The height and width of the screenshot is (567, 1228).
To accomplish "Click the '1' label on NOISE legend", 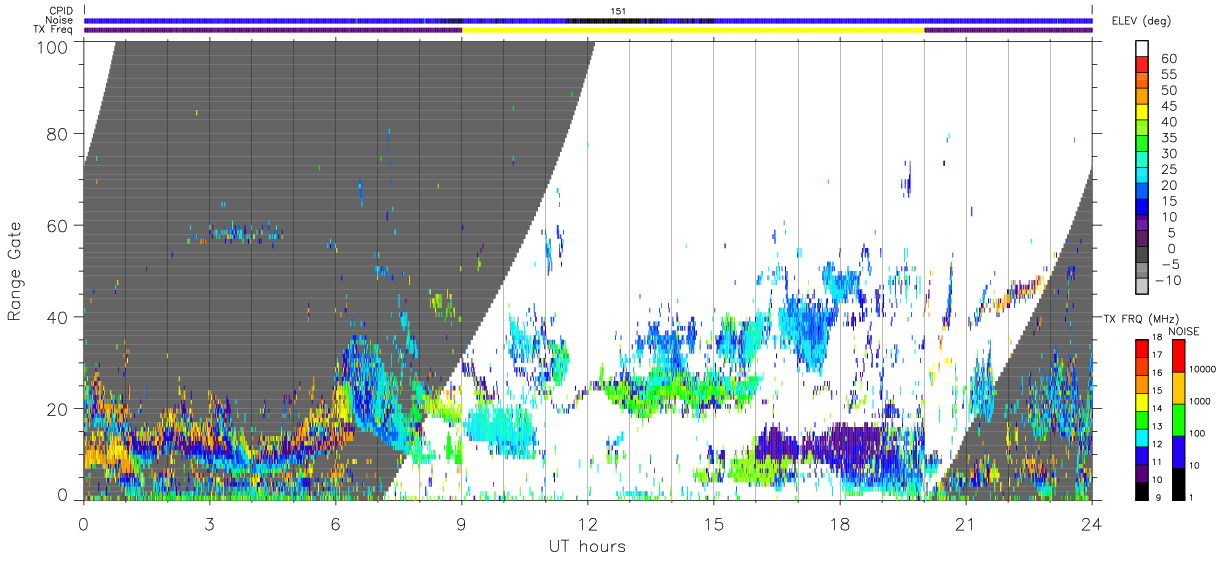I will coord(1192,498).
